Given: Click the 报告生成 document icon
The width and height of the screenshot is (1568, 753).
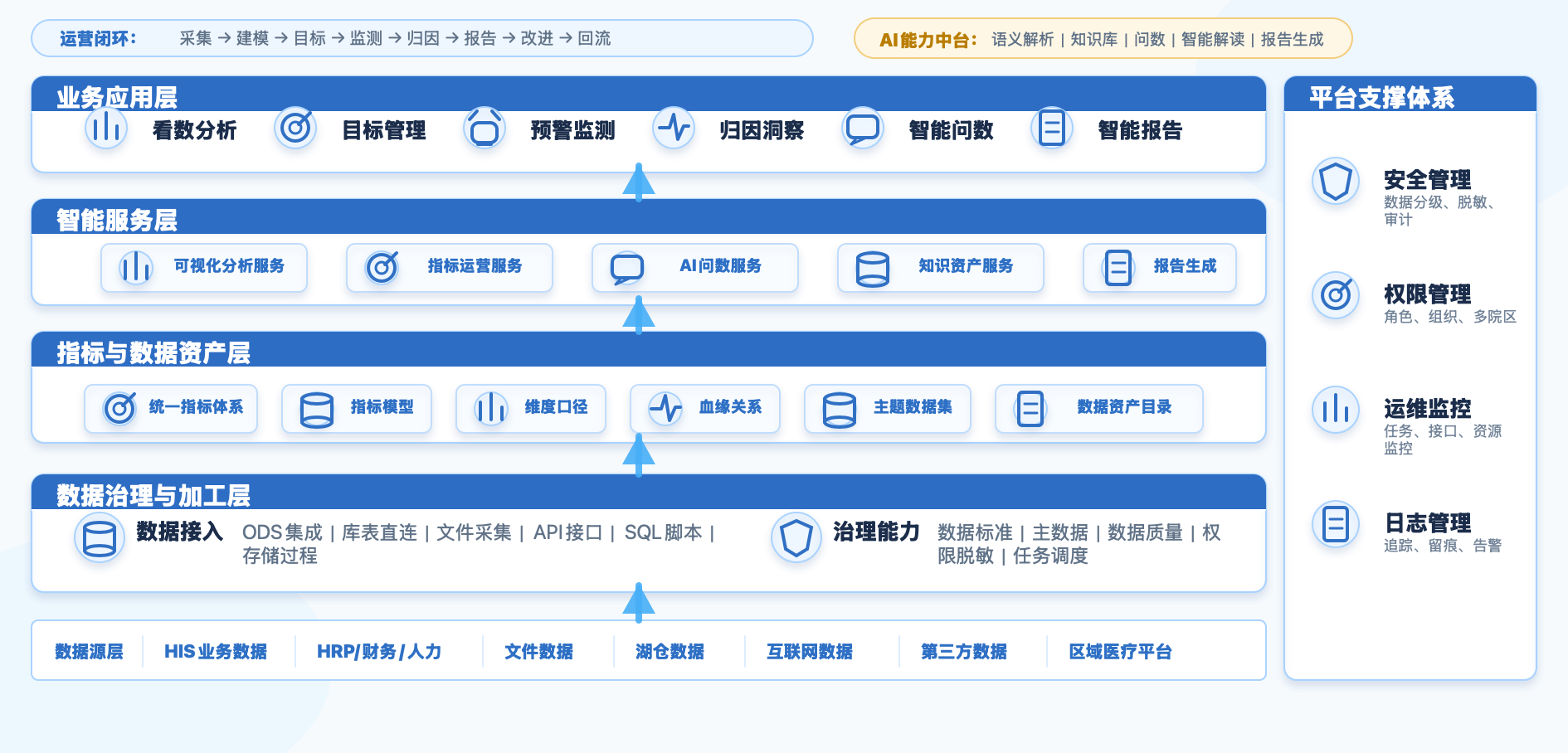Looking at the screenshot, I should 1118,267.
